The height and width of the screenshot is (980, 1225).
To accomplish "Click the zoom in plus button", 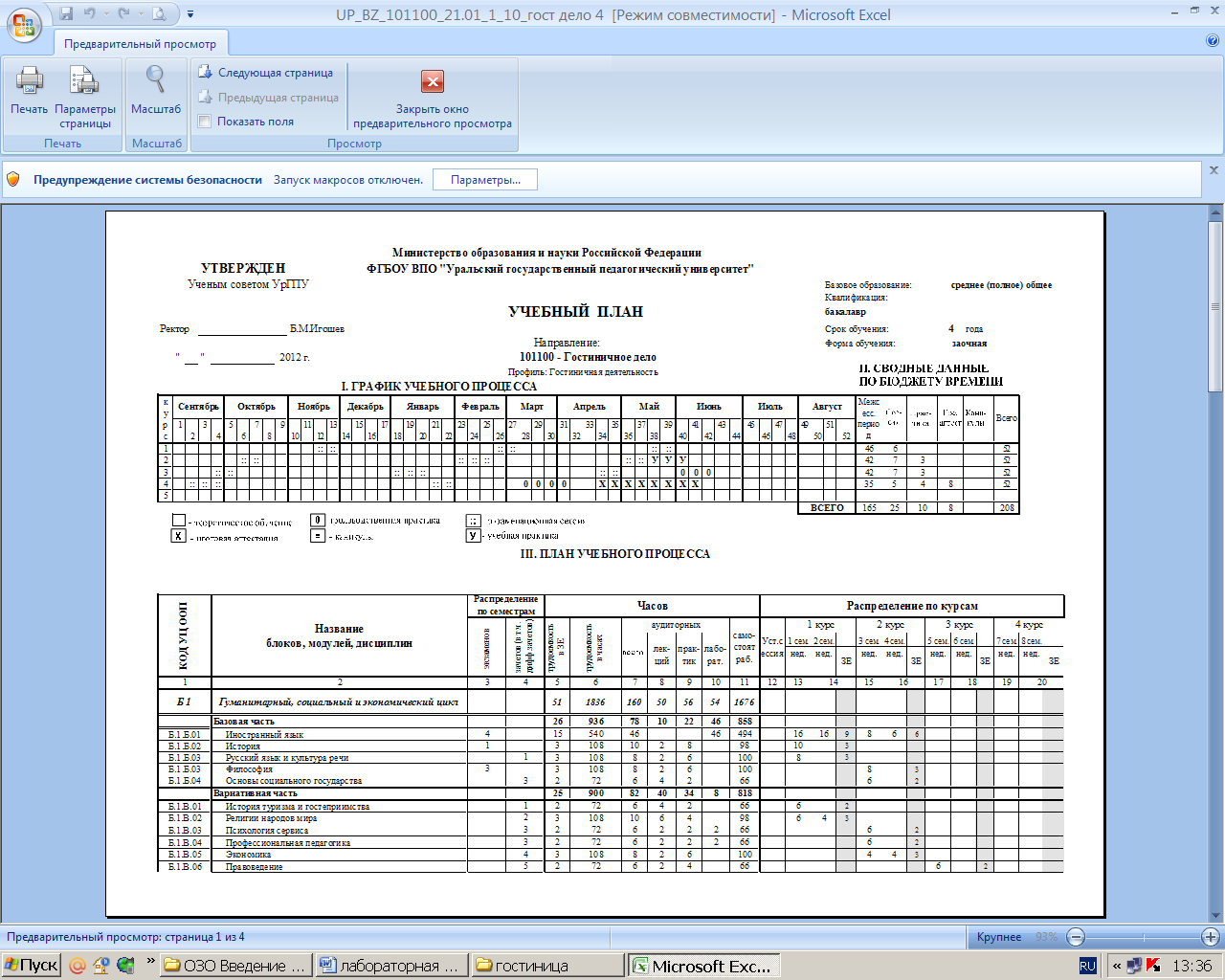I will 1211,937.
